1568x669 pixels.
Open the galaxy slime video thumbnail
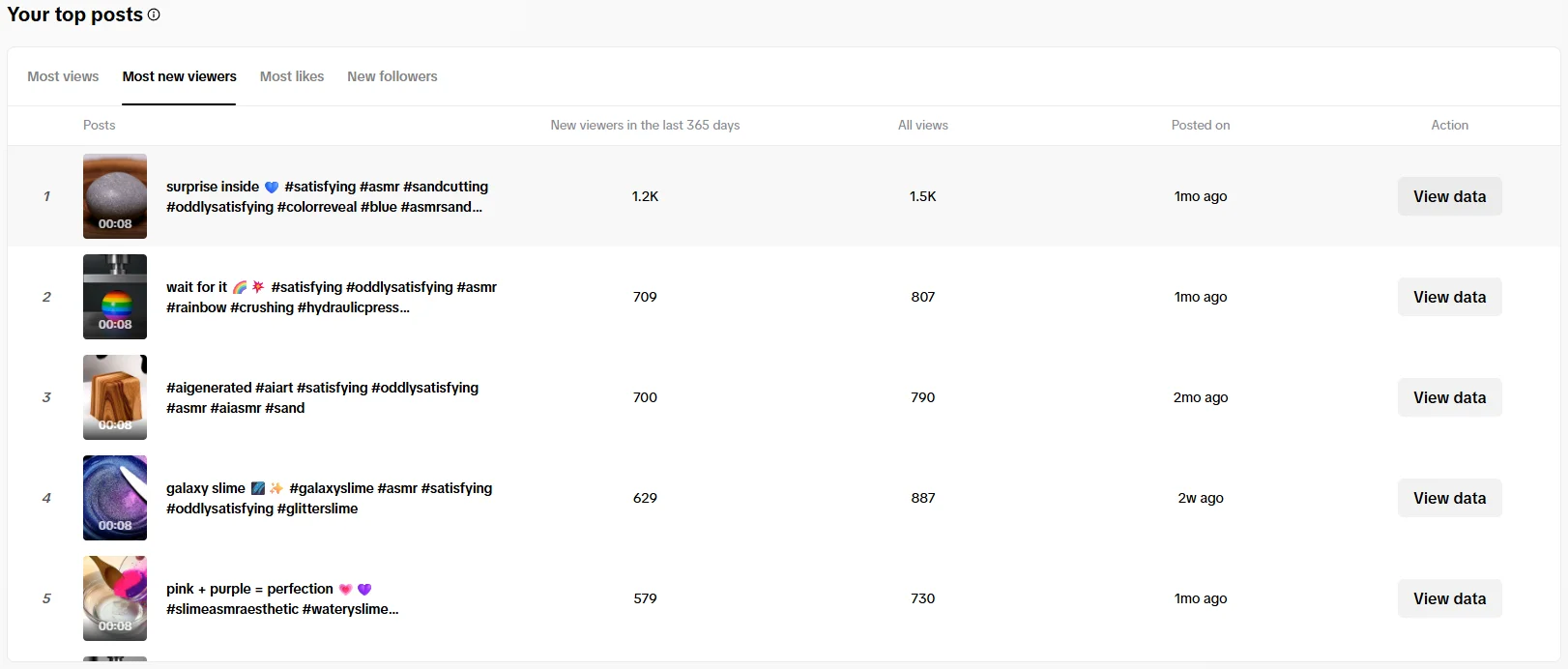click(115, 498)
